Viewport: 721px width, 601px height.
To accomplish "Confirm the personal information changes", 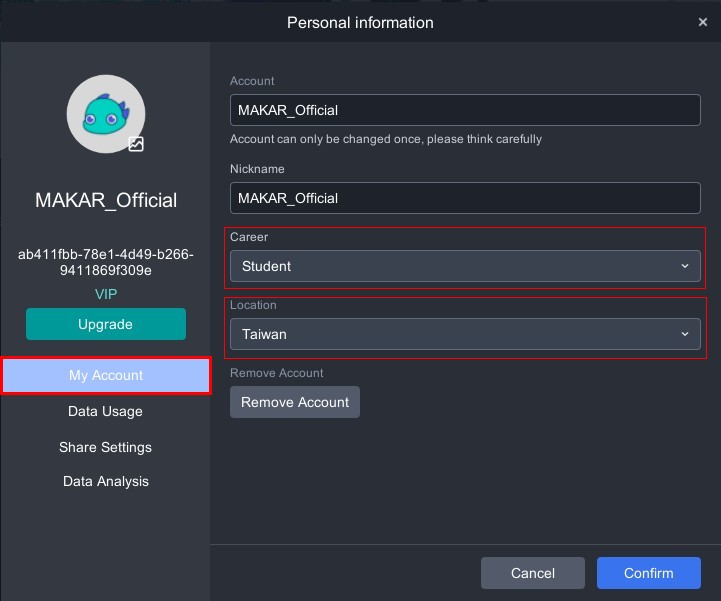I will click(648, 573).
